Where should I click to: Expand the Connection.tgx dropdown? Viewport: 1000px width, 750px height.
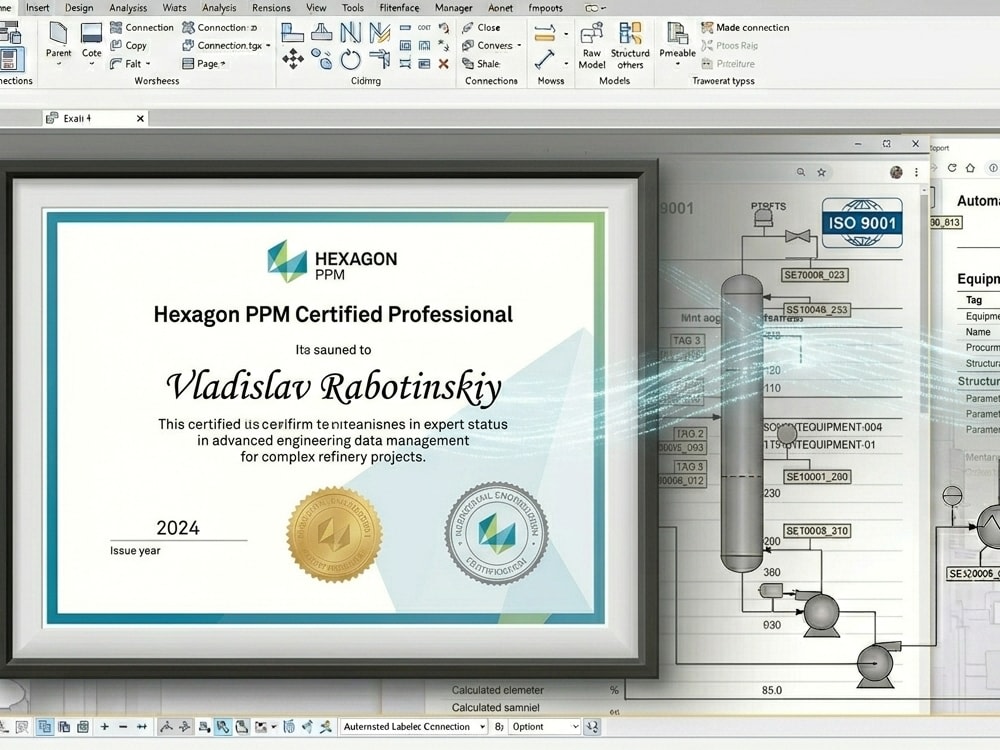[x=268, y=46]
